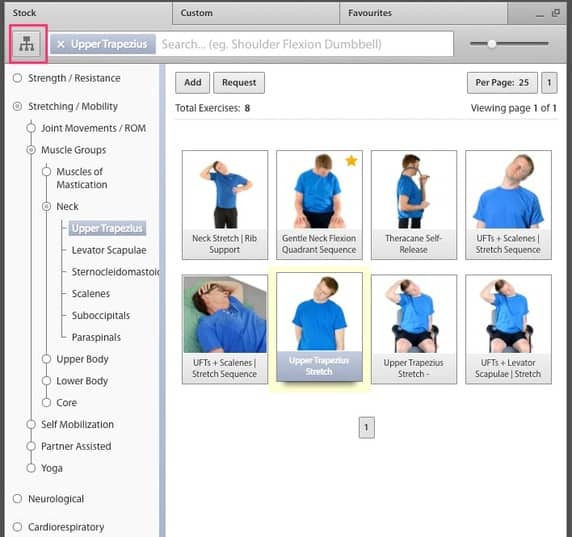Click the Add button
572x537 pixels.
click(193, 83)
